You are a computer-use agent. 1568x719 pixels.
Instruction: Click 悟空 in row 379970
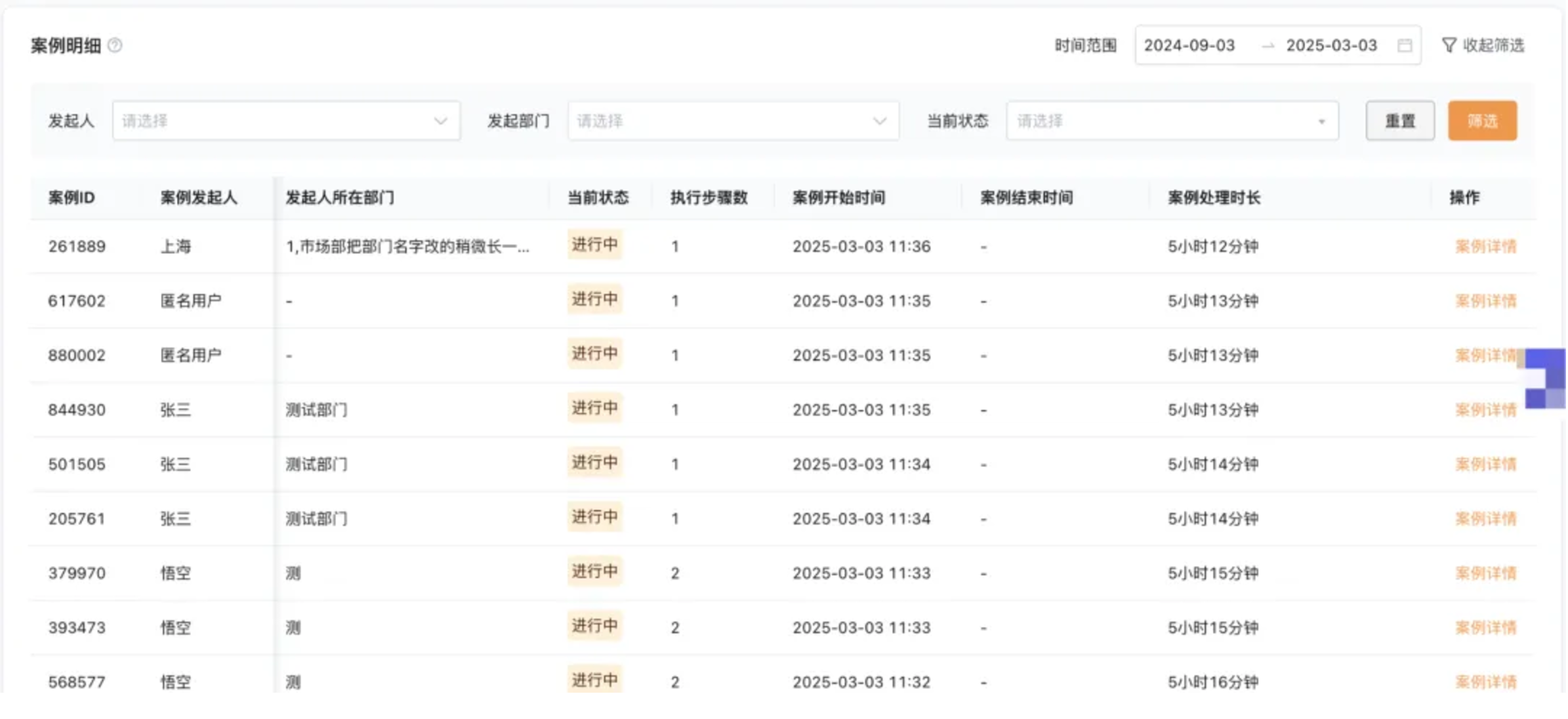click(176, 573)
